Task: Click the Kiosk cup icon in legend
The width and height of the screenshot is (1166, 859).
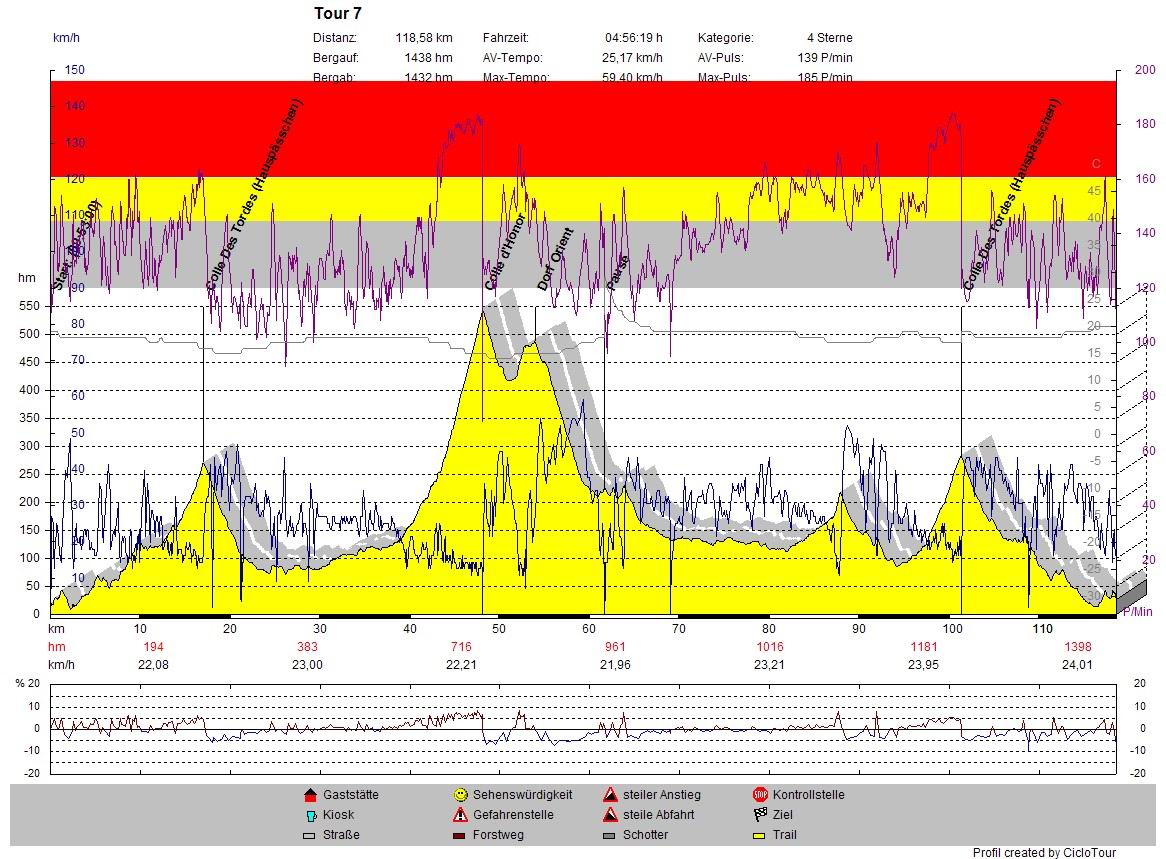Action: point(309,815)
